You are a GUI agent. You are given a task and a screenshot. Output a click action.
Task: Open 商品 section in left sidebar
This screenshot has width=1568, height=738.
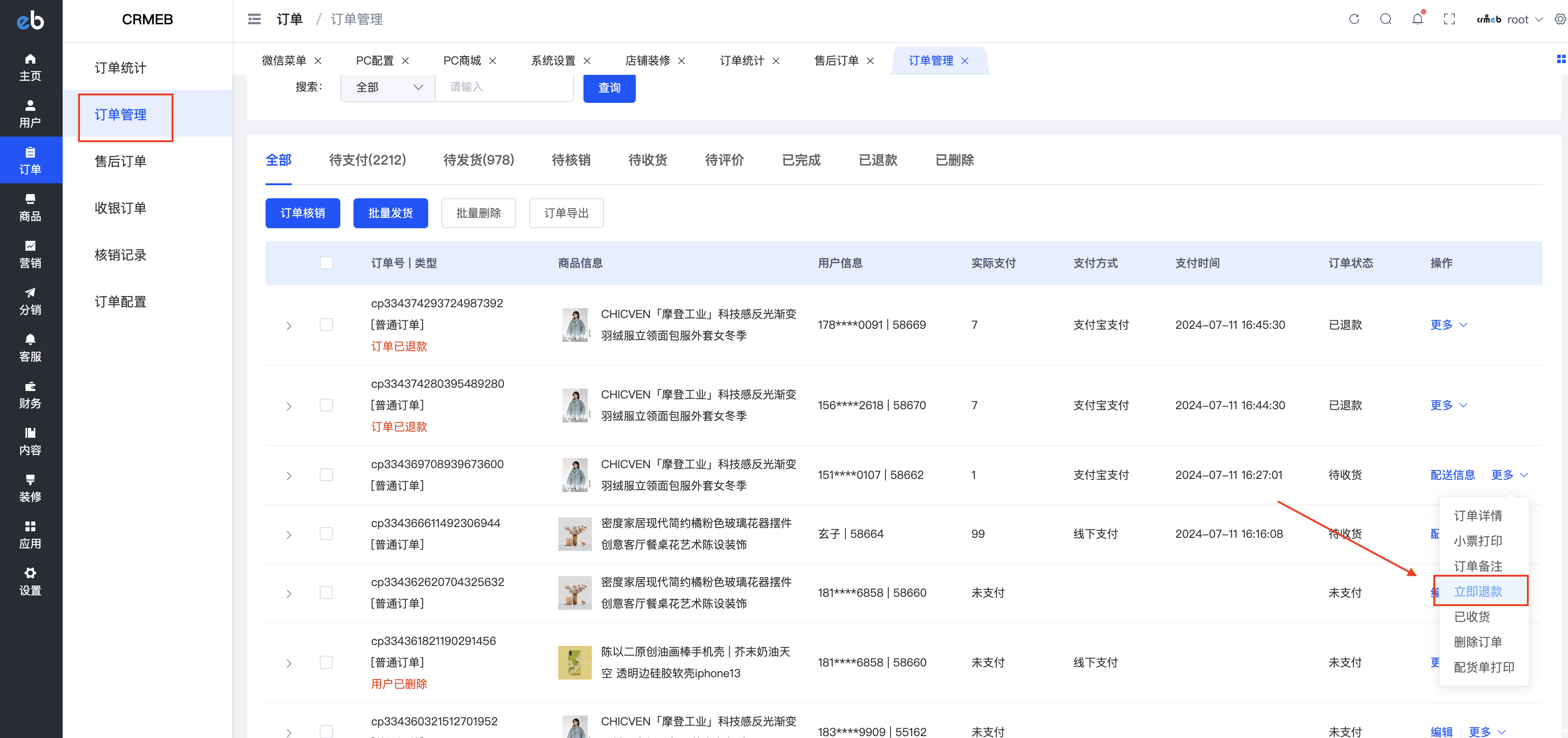click(x=30, y=208)
